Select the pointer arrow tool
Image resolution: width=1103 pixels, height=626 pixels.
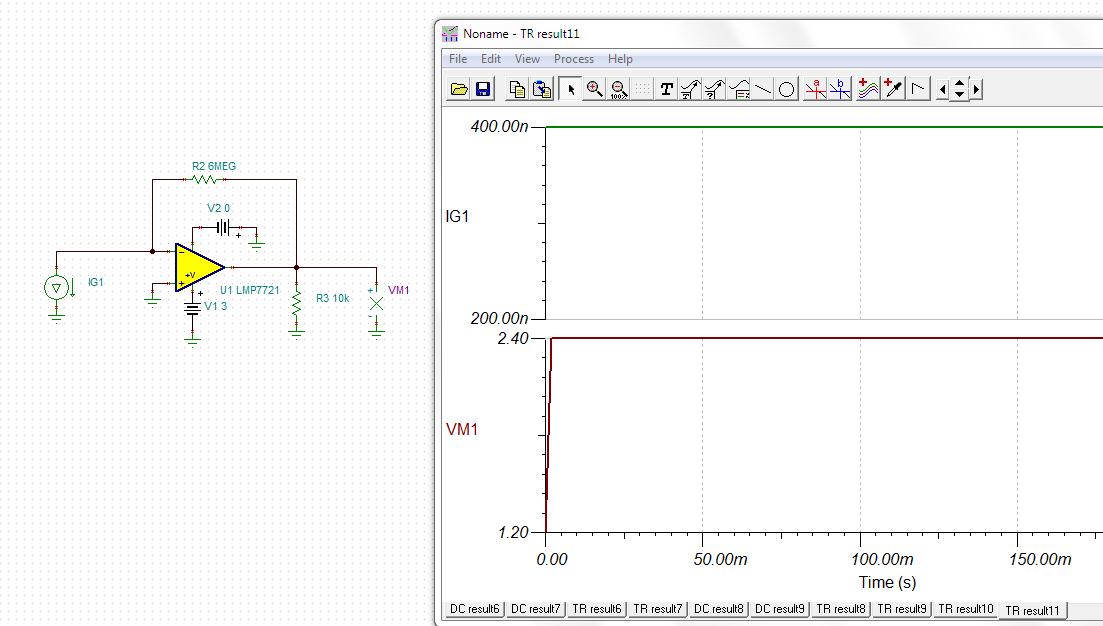coord(570,89)
